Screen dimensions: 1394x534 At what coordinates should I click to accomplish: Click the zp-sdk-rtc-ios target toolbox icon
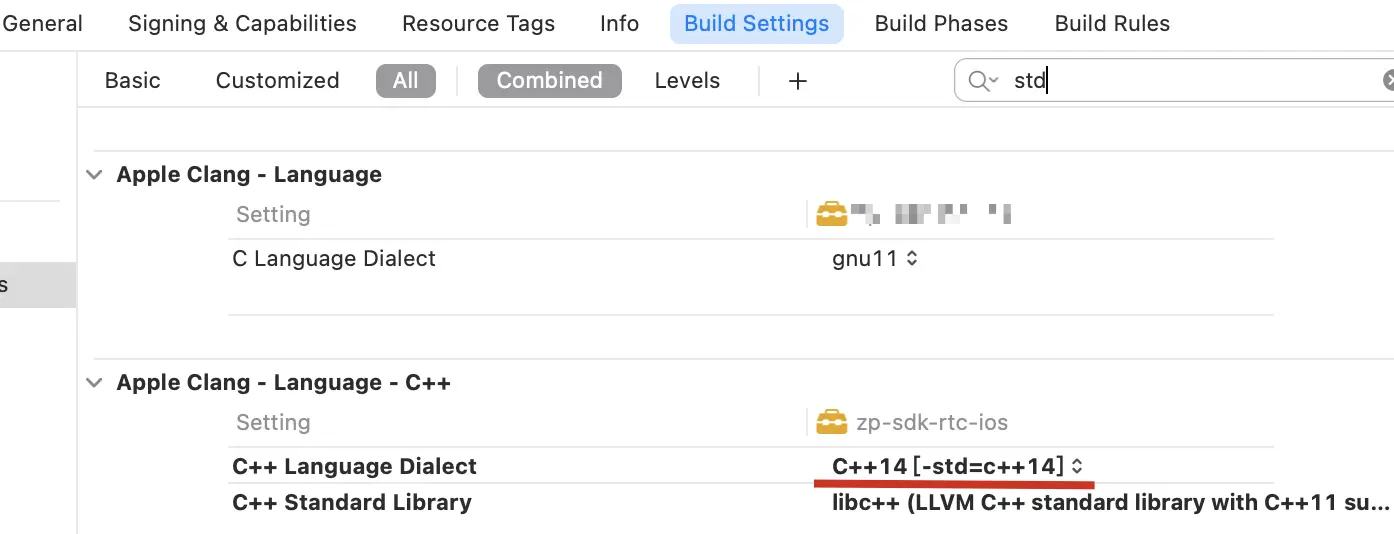(831, 423)
